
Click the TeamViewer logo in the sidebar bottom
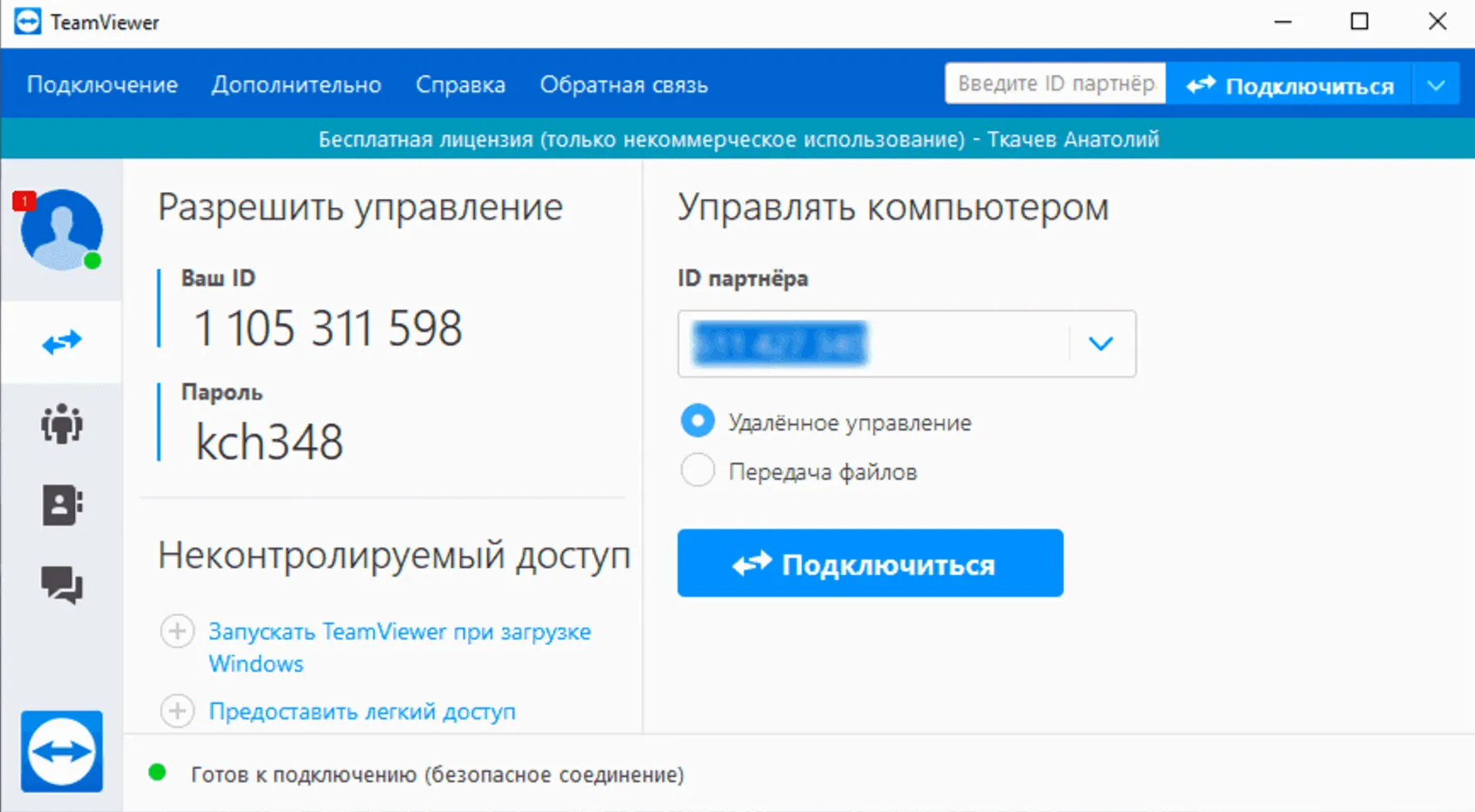click(x=62, y=751)
